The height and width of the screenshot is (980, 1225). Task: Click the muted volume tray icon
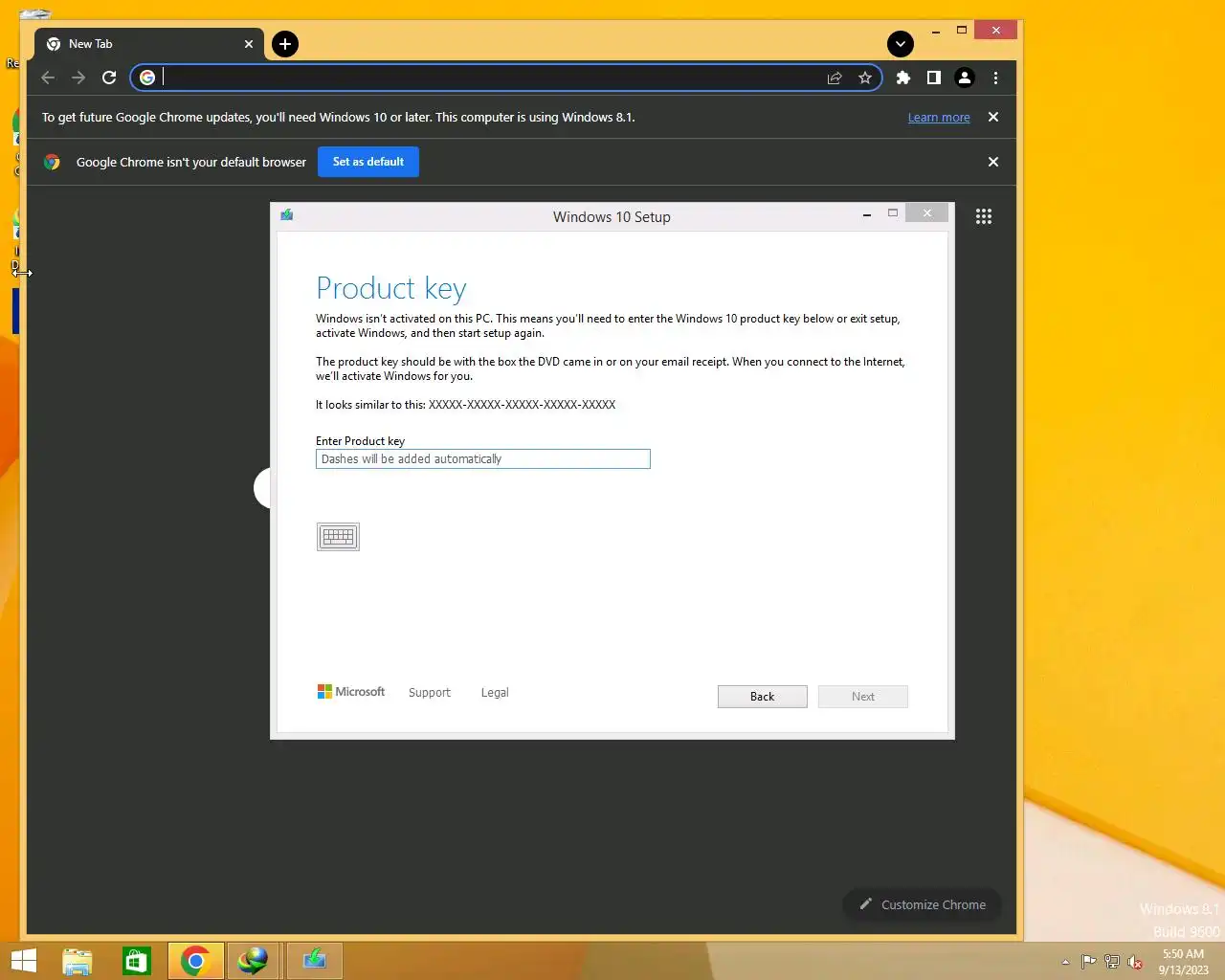(x=1135, y=962)
